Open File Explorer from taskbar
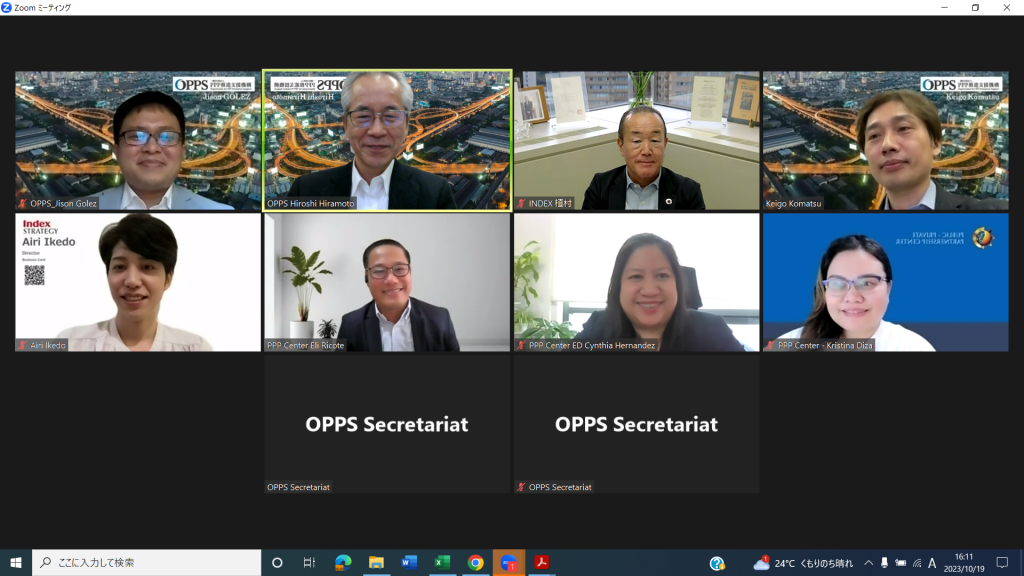Viewport: 1024px width, 576px height. (376, 562)
